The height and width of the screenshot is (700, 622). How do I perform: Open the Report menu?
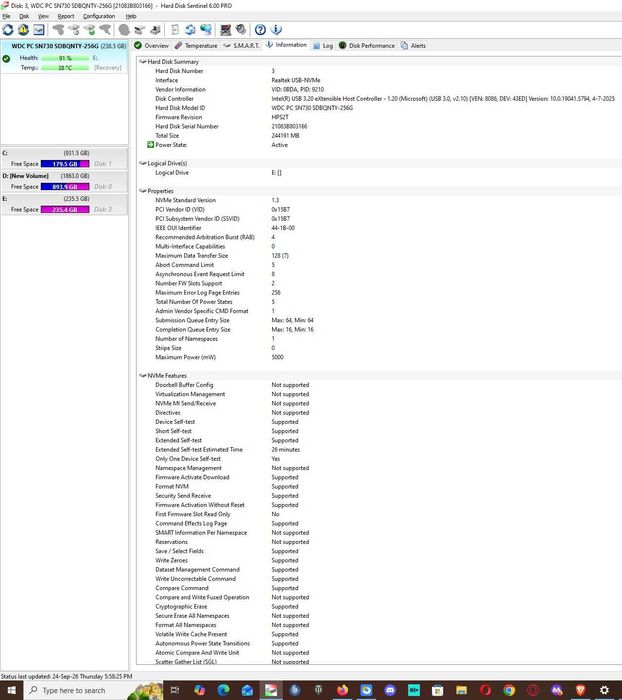tap(66, 16)
